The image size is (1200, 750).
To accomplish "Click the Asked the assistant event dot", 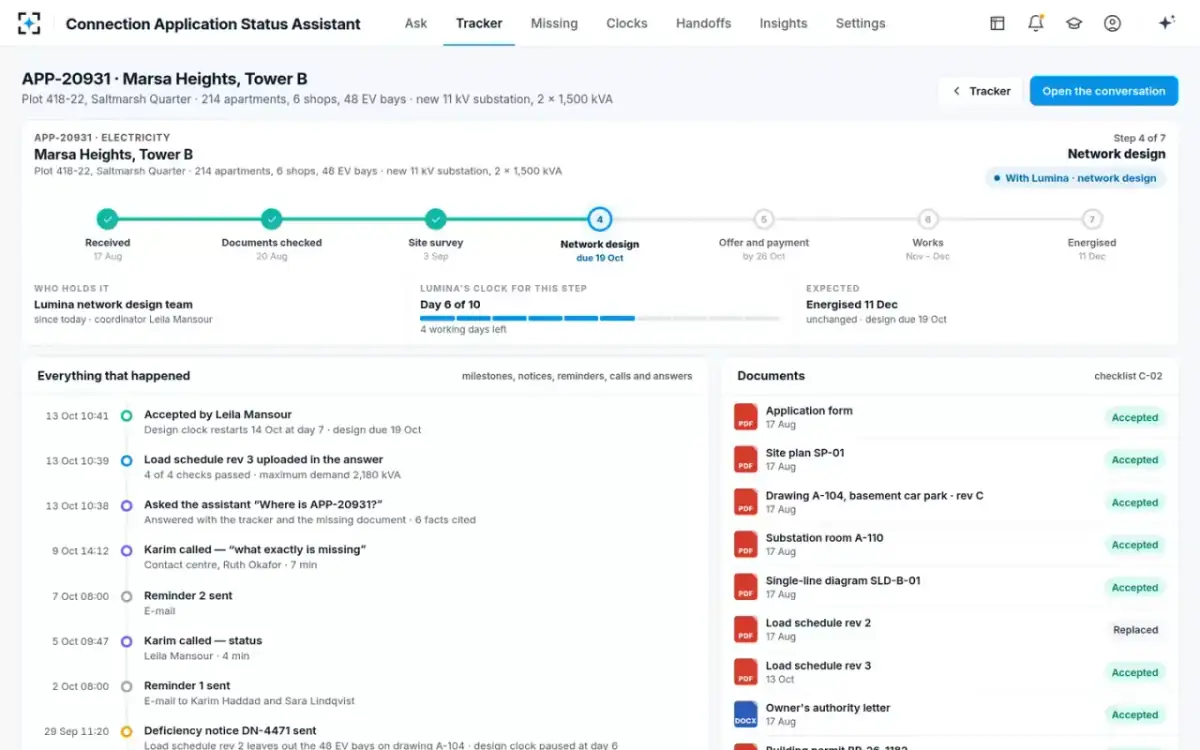I will tap(126, 506).
